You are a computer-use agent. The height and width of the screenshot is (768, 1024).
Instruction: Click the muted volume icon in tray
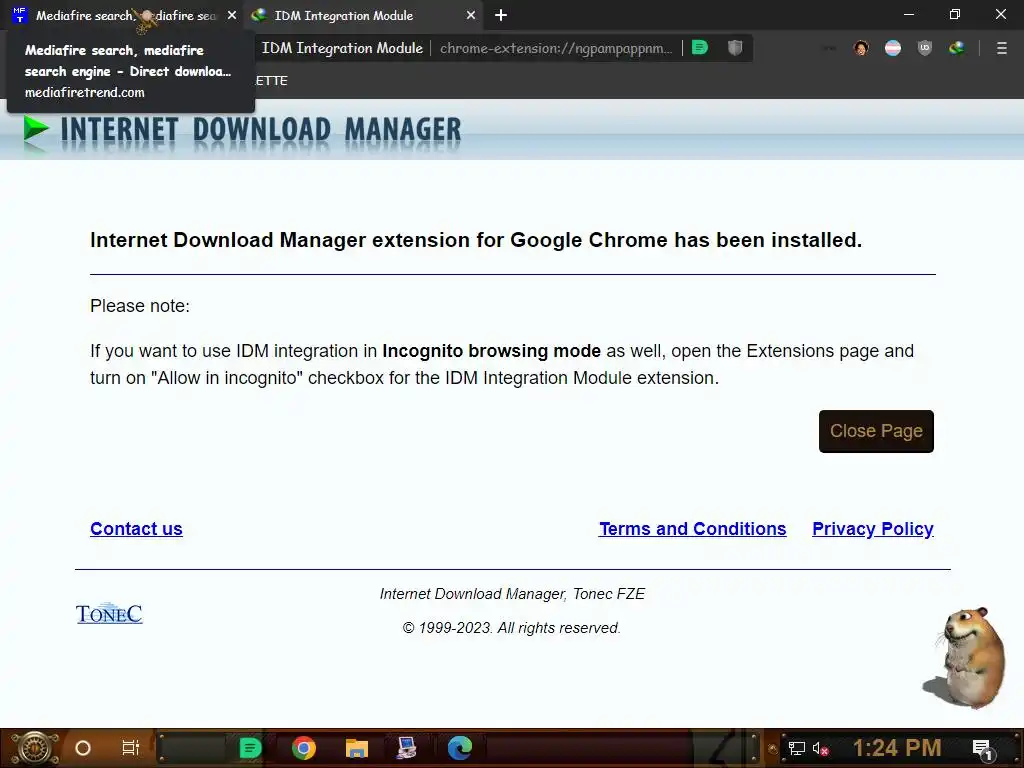click(x=820, y=748)
